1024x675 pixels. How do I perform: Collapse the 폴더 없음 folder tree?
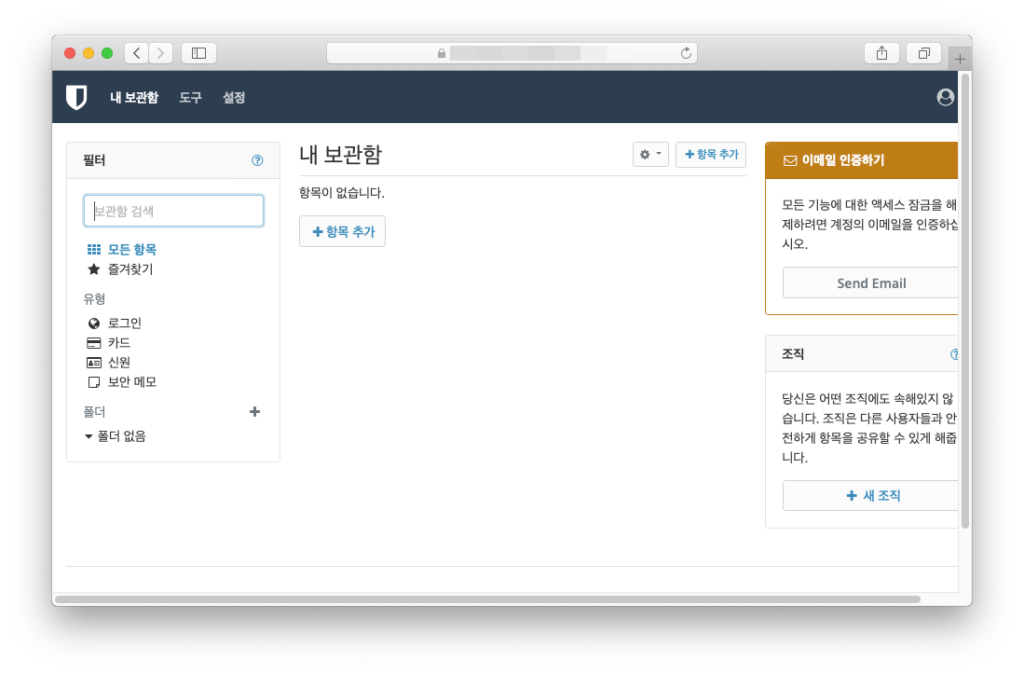coord(89,437)
